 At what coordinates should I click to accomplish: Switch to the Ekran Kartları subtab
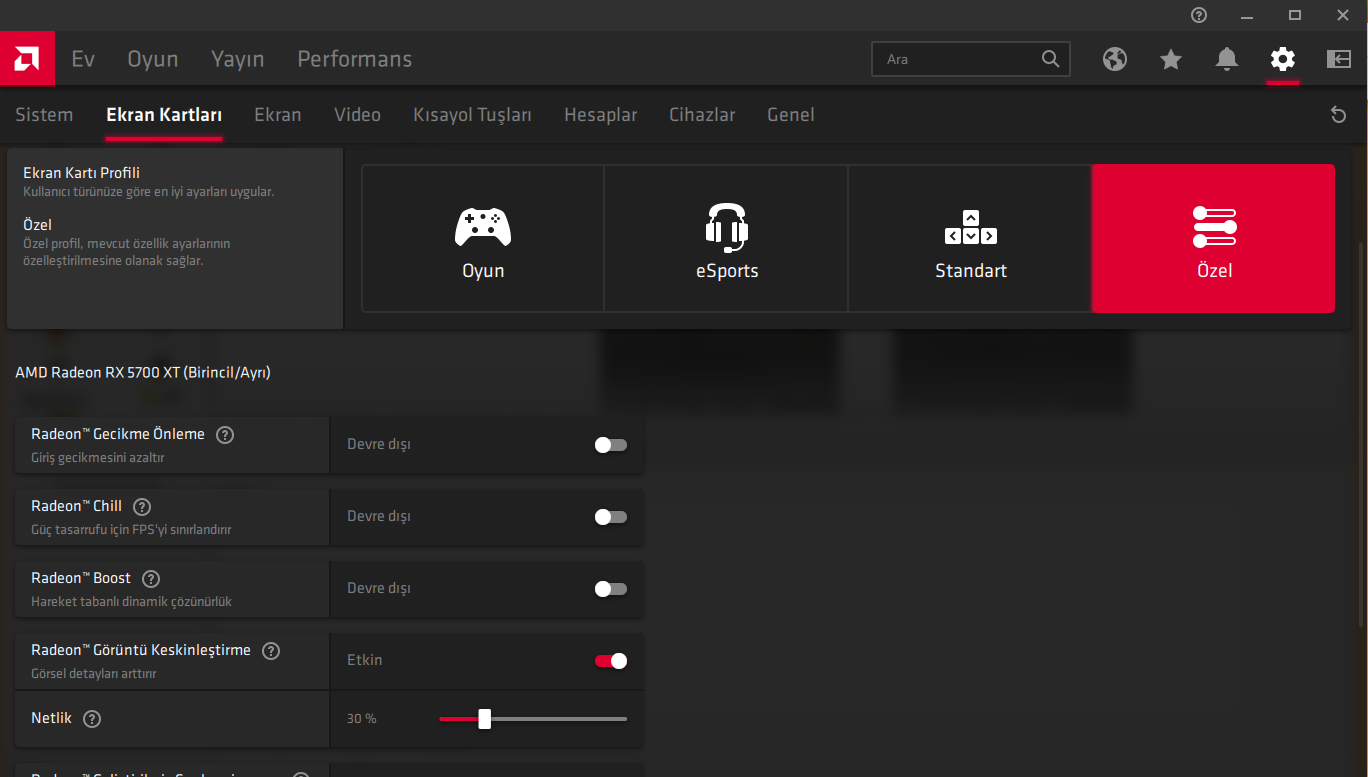(x=164, y=115)
